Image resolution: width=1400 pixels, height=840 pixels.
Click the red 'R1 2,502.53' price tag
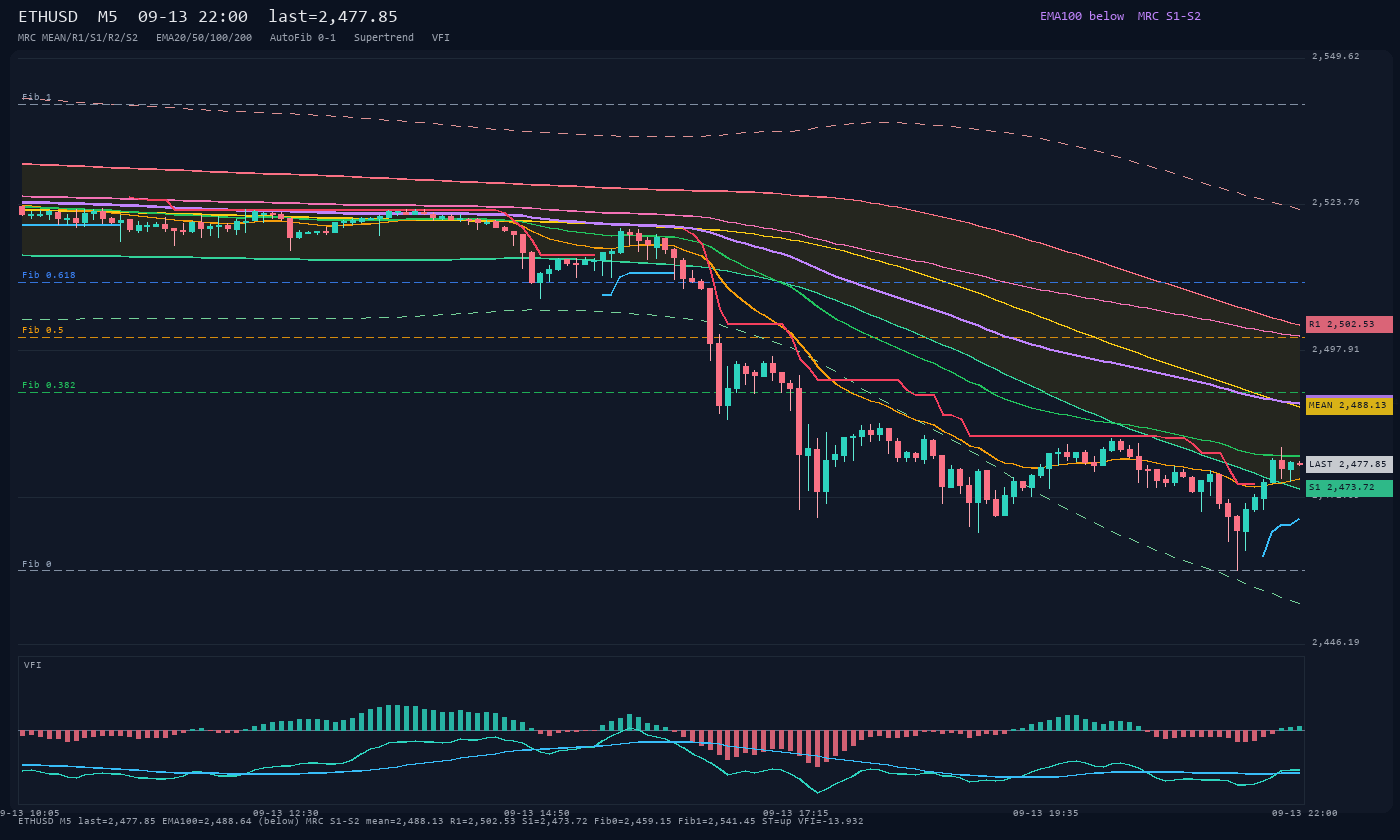coord(1349,324)
